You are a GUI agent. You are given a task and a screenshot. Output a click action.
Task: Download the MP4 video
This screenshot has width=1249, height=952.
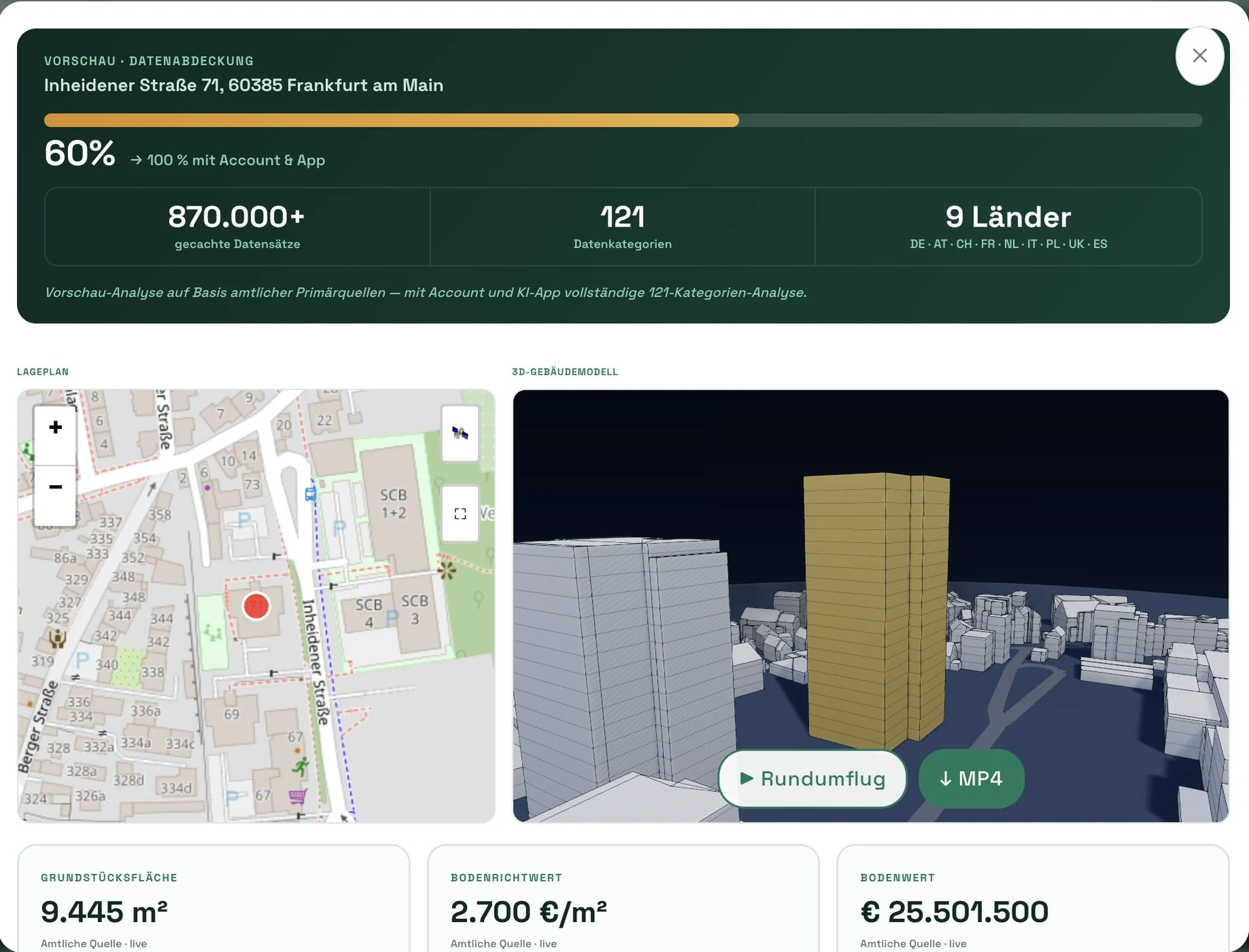[x=971, y=778]
